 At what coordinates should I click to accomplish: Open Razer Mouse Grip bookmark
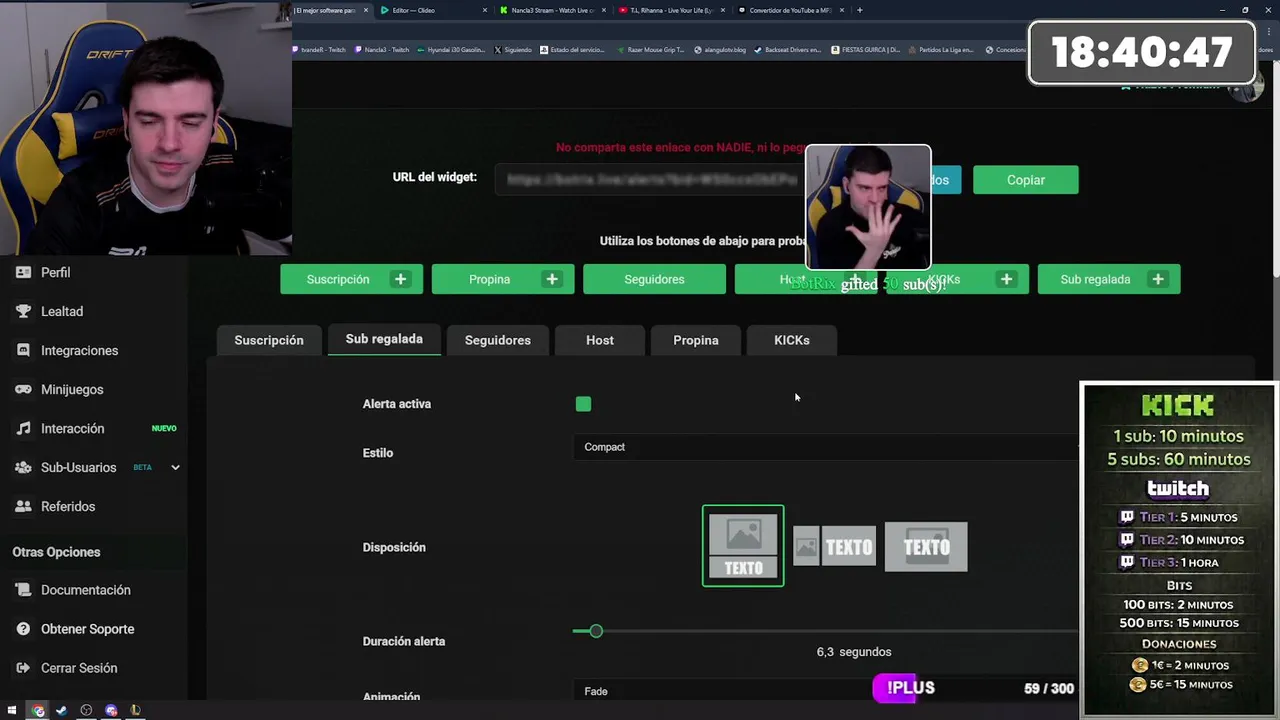pos(651,49)
